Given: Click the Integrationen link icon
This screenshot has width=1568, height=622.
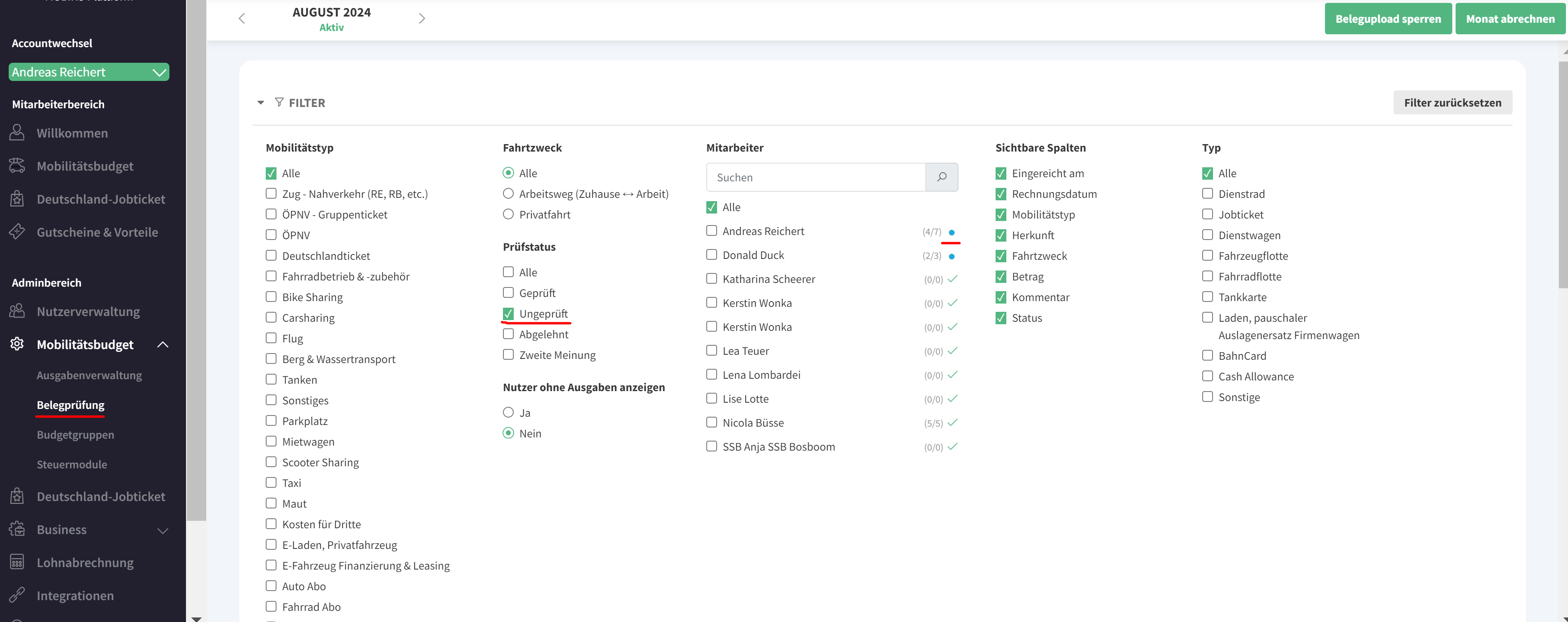Looking at the screenshot, I should click(x=17, y=595).
